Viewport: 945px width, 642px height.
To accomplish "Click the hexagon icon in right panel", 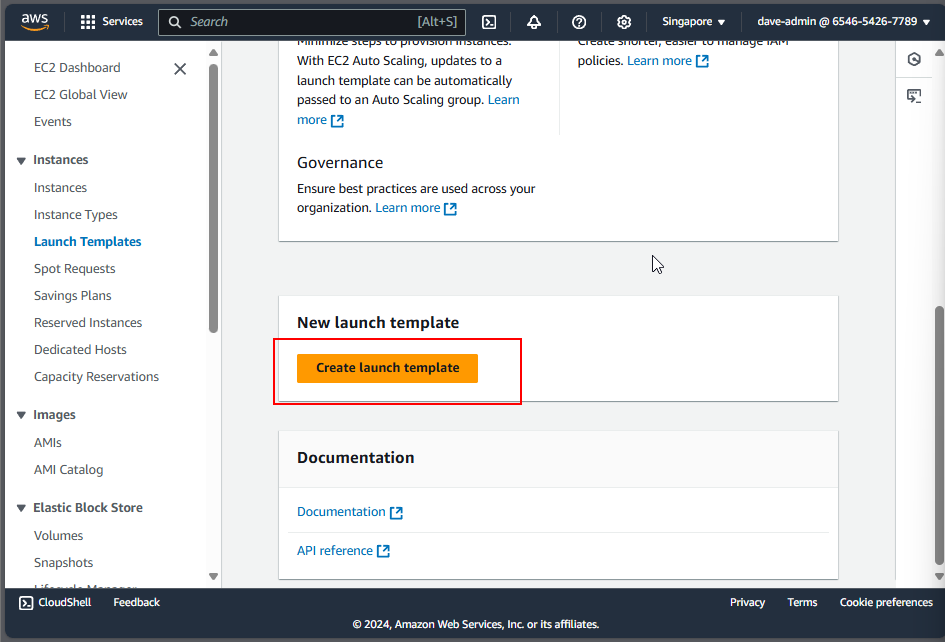I will click(914, 60).
